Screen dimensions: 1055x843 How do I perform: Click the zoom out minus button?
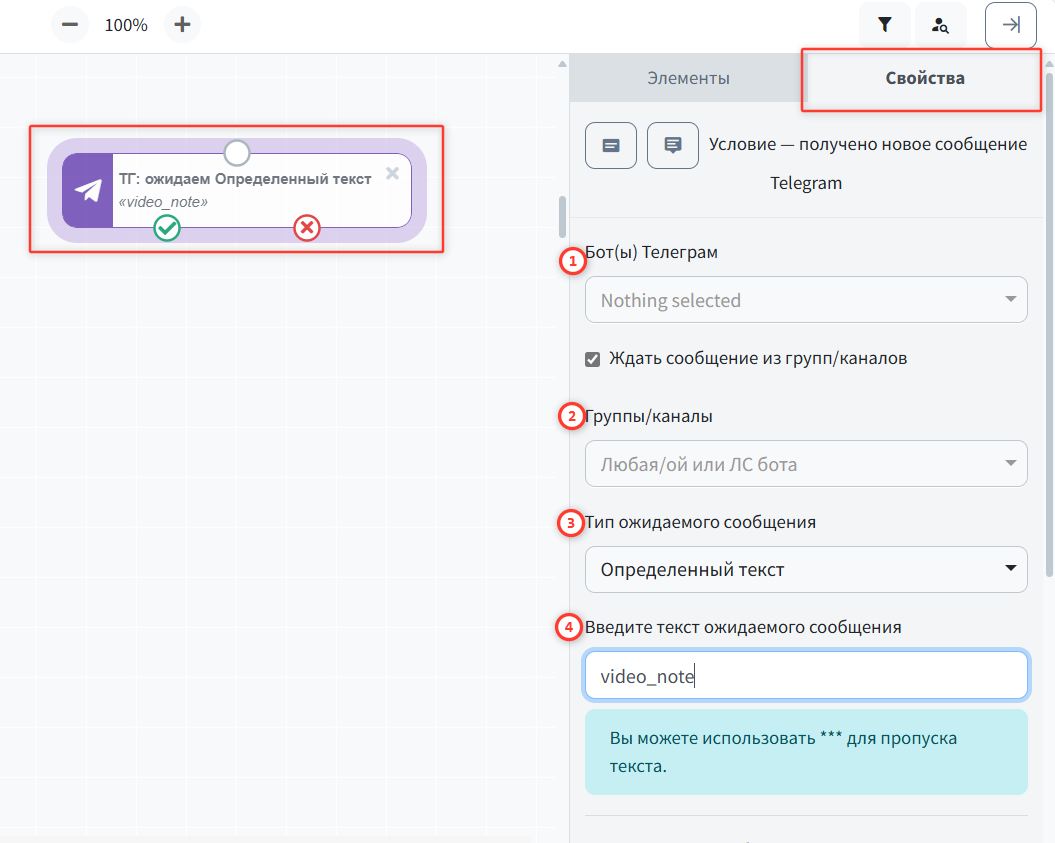click(x=70, y=25)
